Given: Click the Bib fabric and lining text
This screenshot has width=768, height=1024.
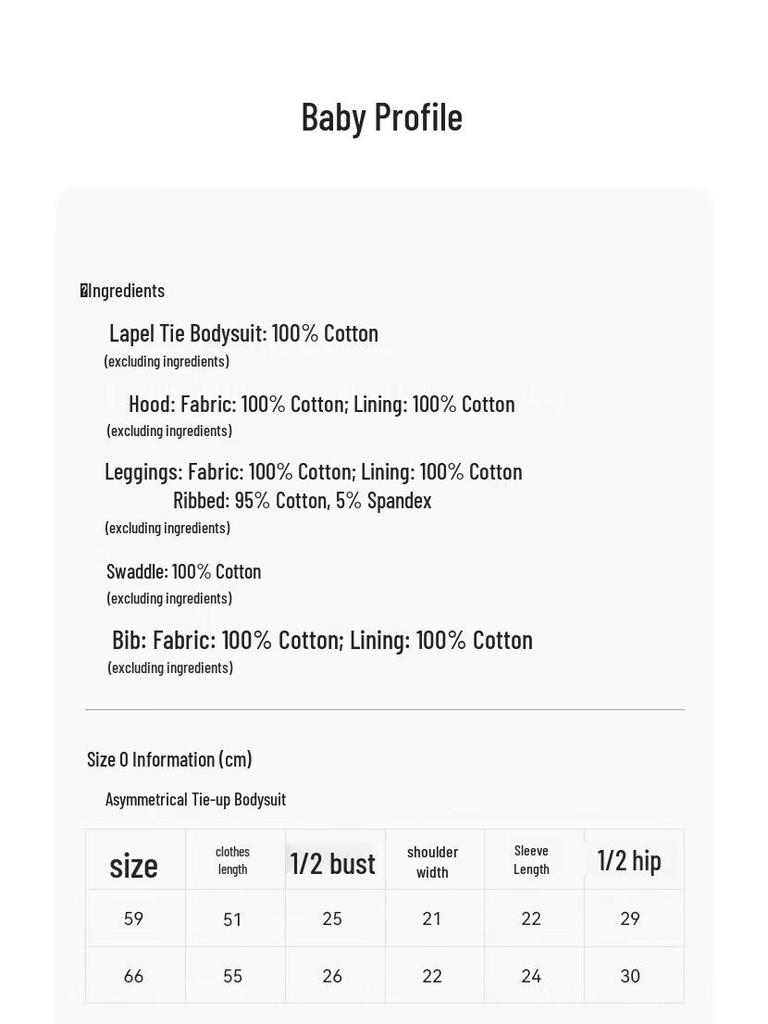Looking at the screenshot, I should coord(322,641).
